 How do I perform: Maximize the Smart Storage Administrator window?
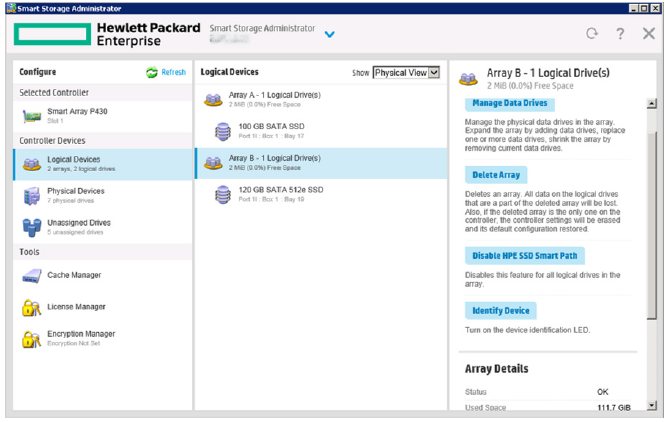[644, 8]
